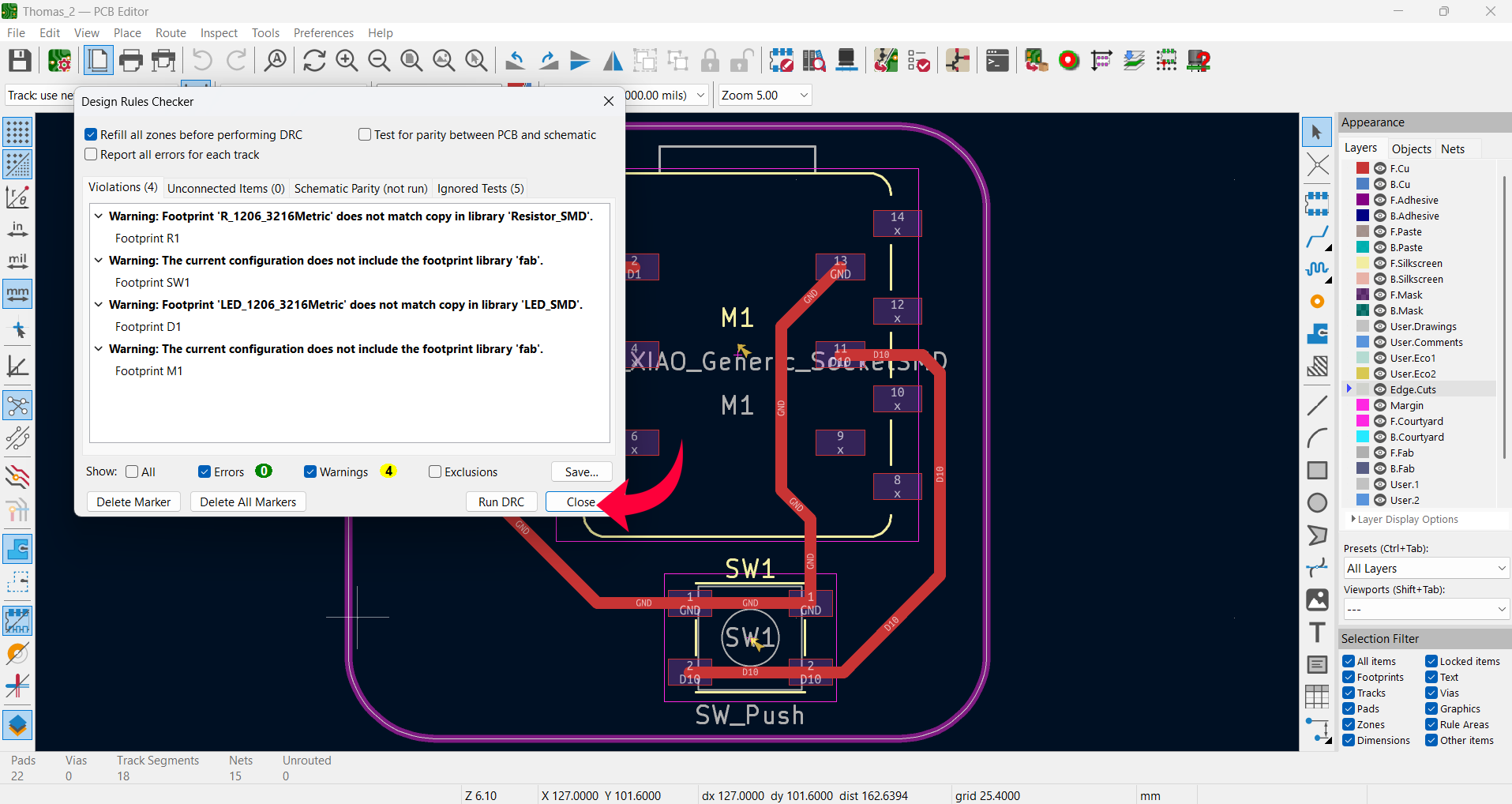
Task: Open the All Layers presets dropdown
Action: click(1427, 569)
